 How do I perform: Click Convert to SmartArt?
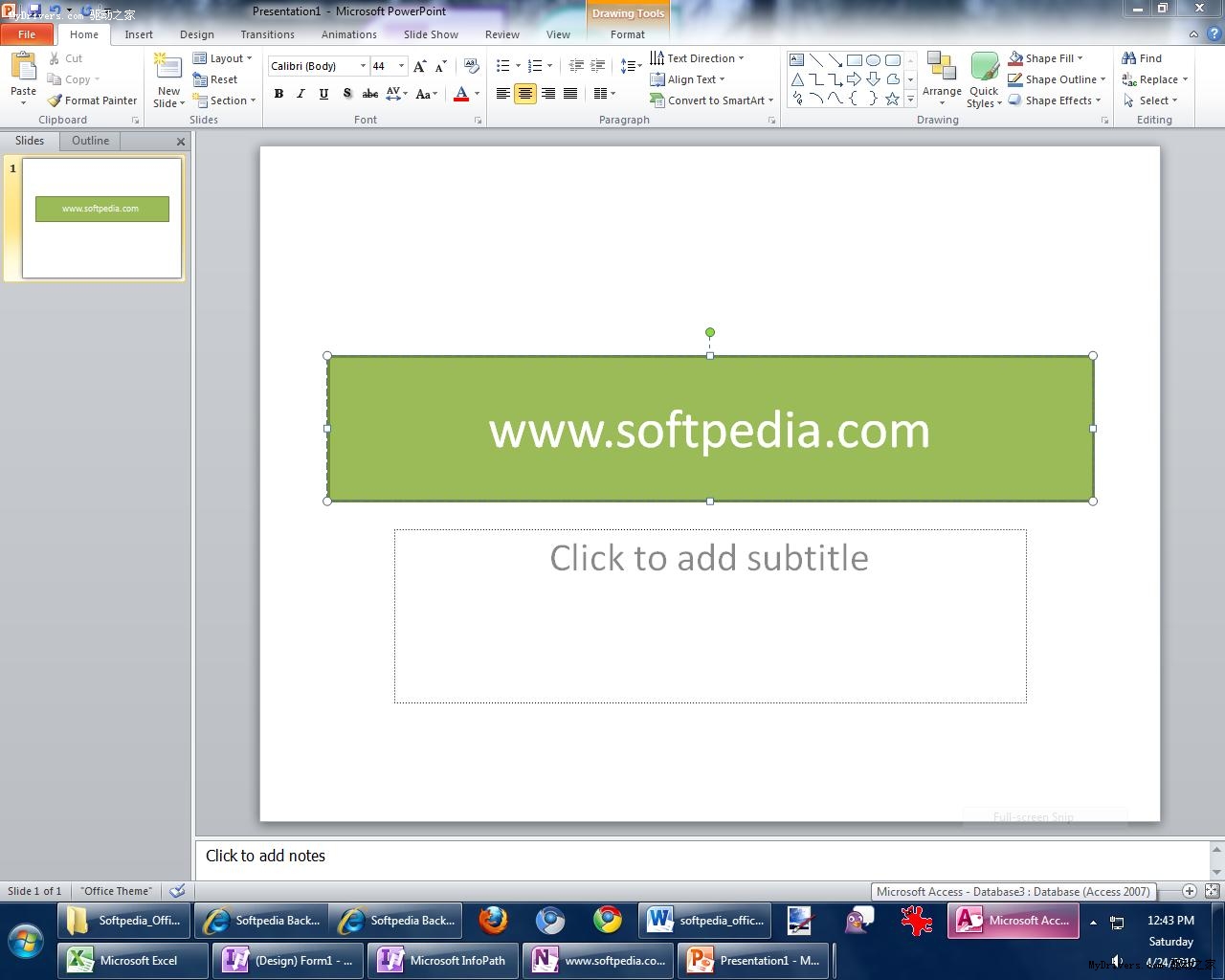click(711, 100)
